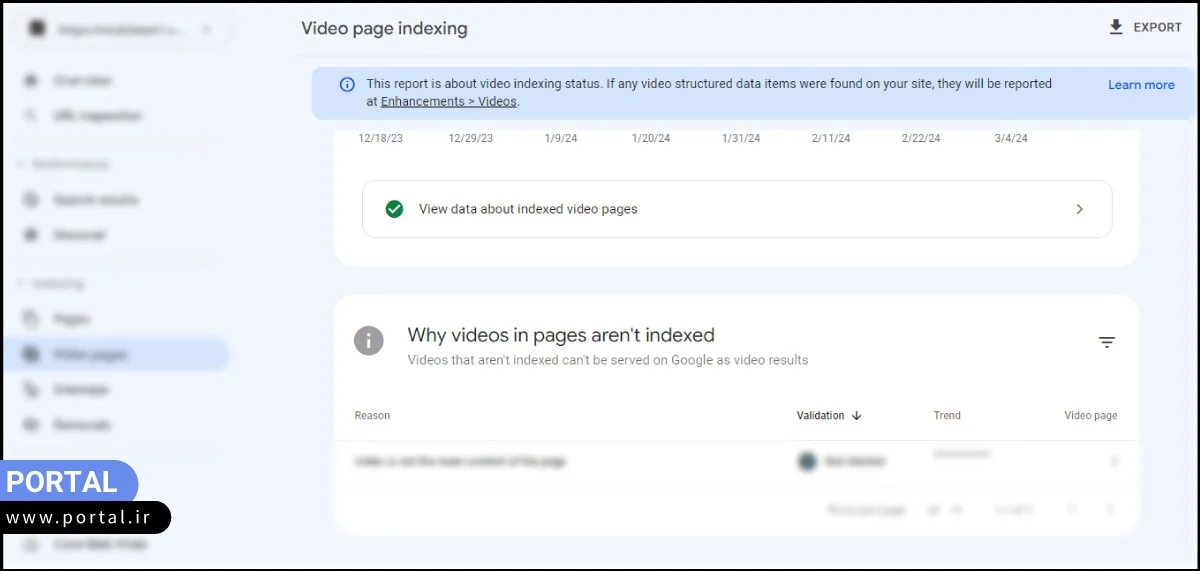Click the 1/9/24 chart date label

coord(561,138)
